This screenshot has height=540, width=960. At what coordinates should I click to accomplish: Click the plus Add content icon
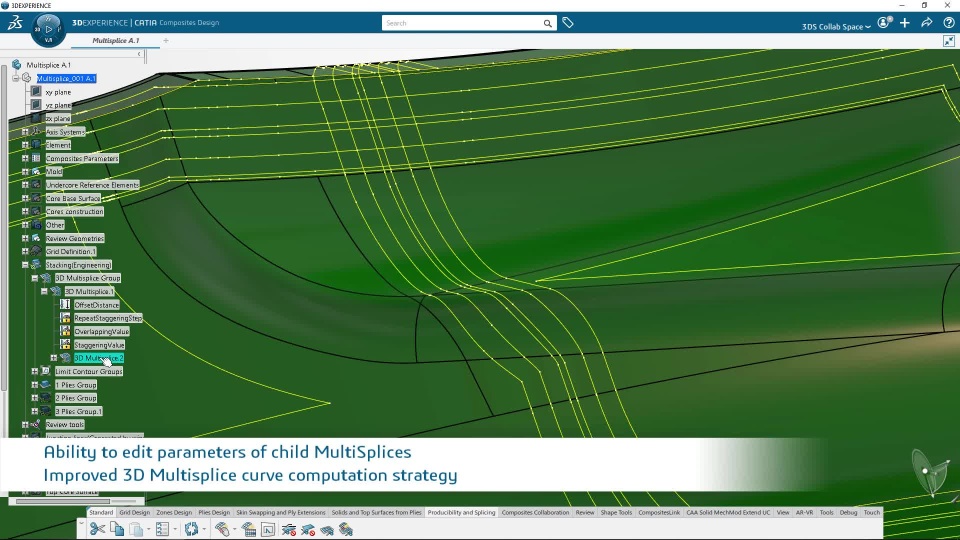point(905,23)
